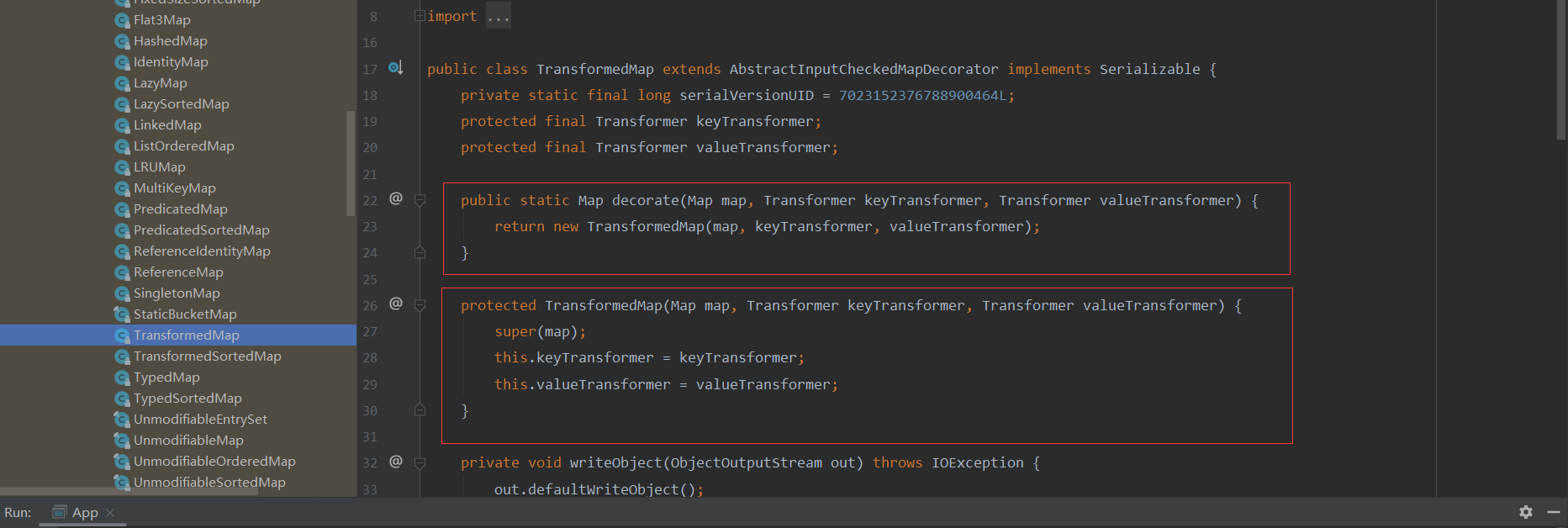Click @ gutter marker on line 22
Viewport: 1568px width, 528px height.
click(x=396, y=198)
